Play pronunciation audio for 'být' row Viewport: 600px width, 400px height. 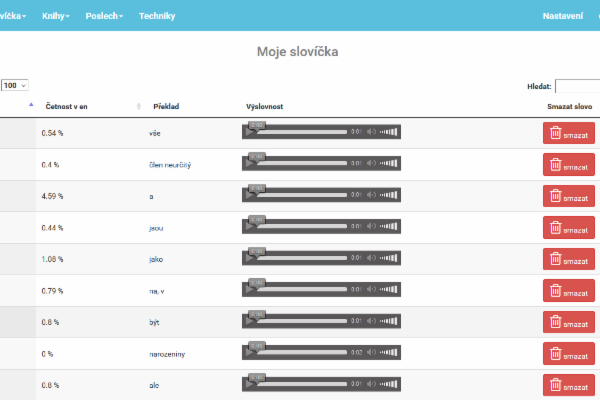pos(250,323)
